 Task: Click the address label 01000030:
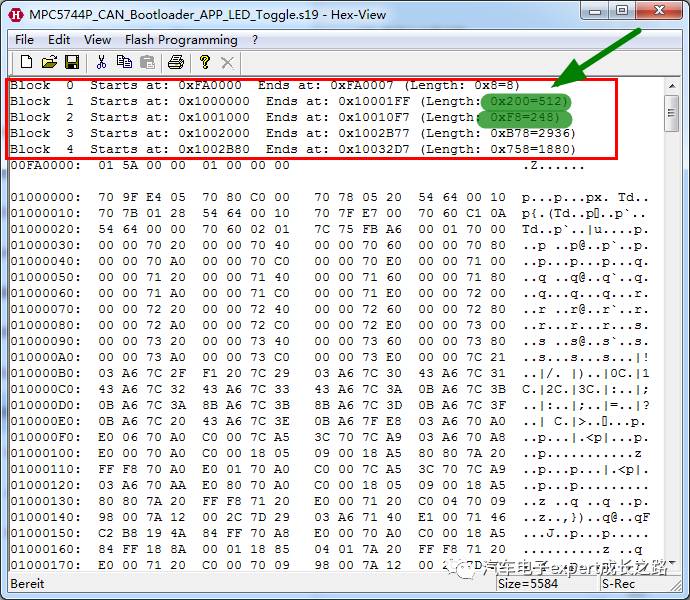click(46, 245)
